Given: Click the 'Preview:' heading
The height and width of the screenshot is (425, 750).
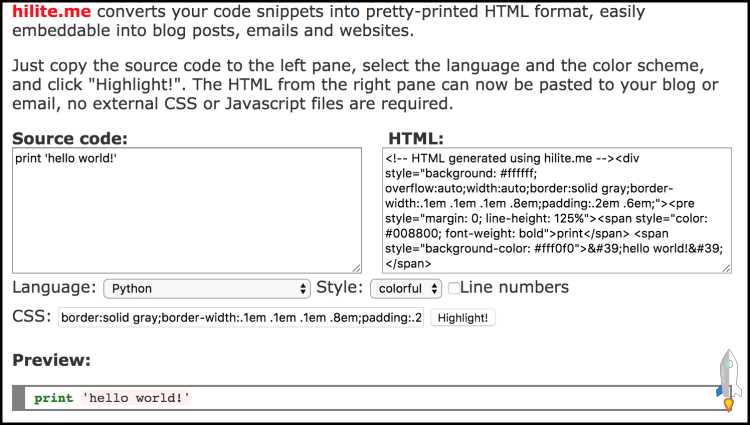Looking at the screenshot, I should pos(51,359).
